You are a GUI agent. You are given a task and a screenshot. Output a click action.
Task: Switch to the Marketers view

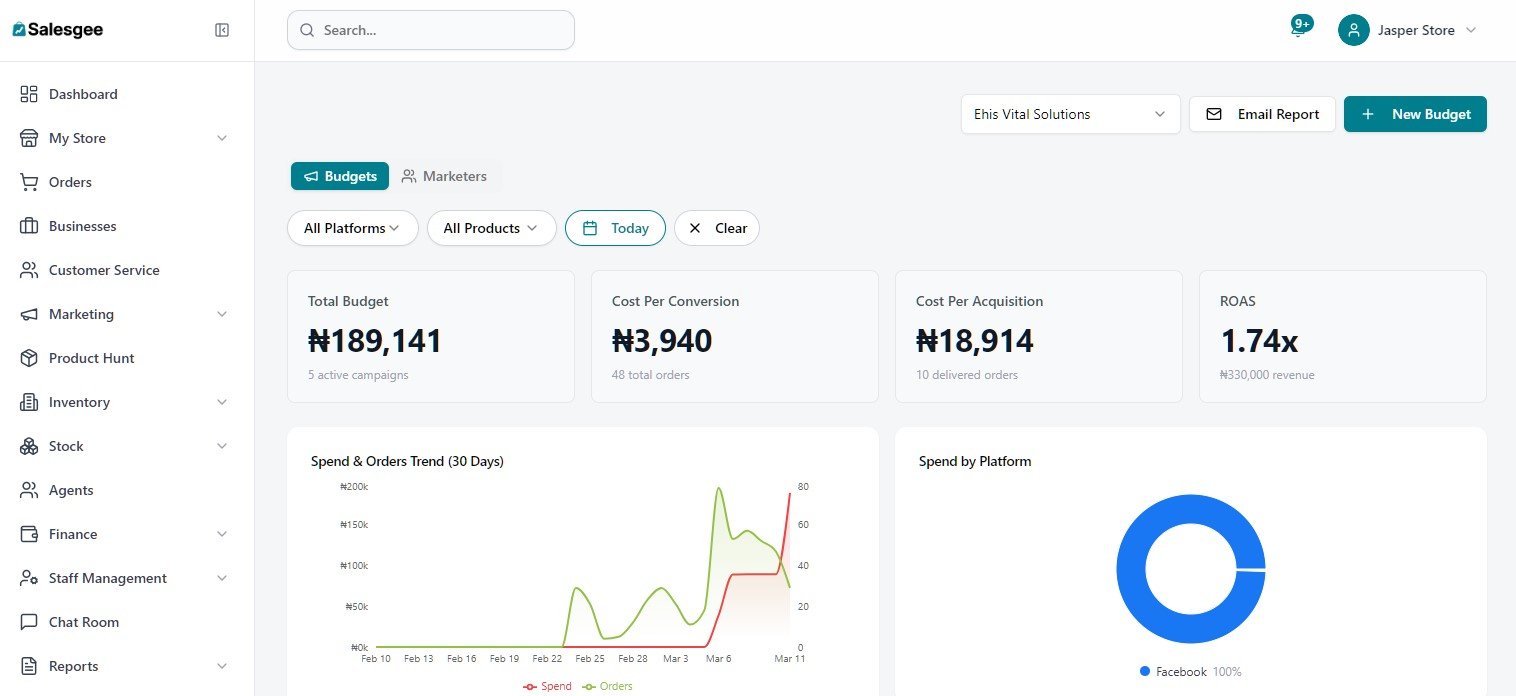tap(445, 176)
